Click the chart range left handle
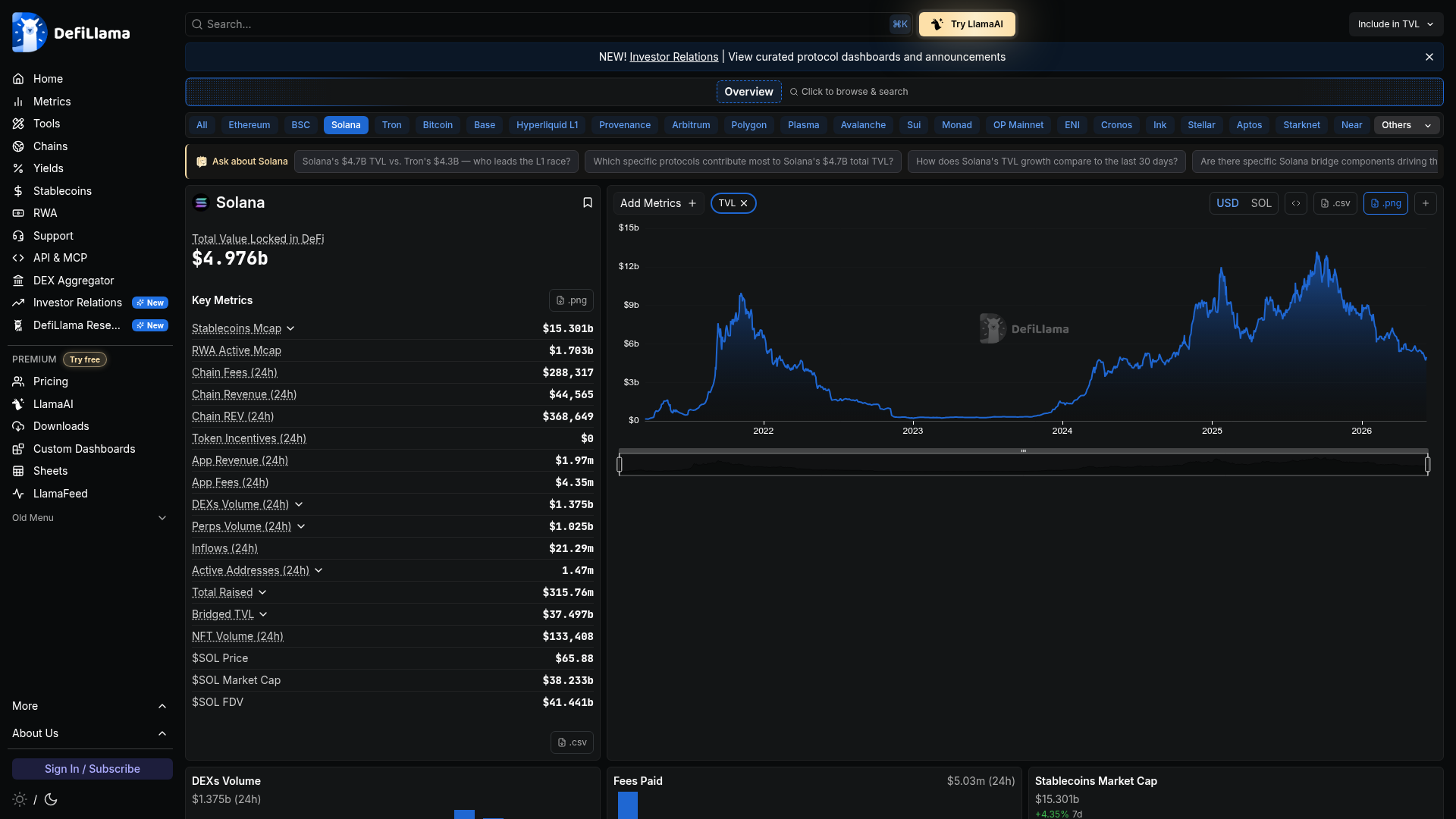 [620, 464]
